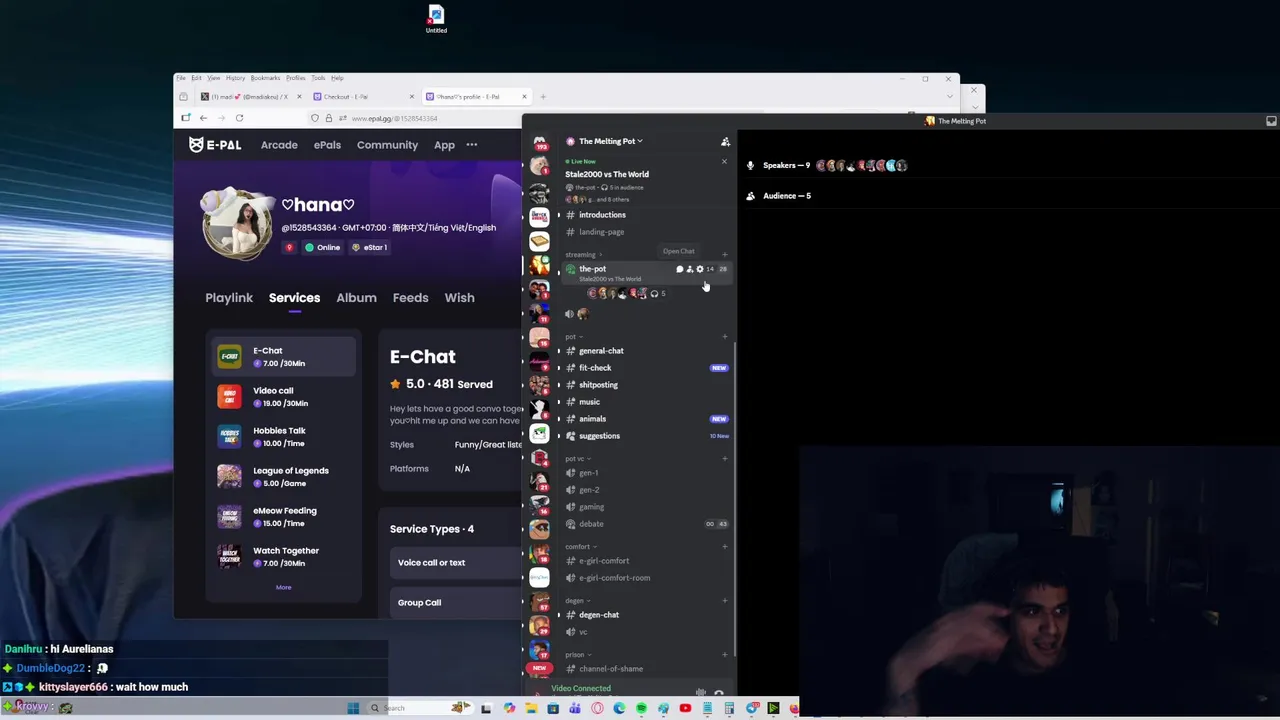Click E-Pal logo in site header
The image size is (1280, 720).
tap(215, 145)
